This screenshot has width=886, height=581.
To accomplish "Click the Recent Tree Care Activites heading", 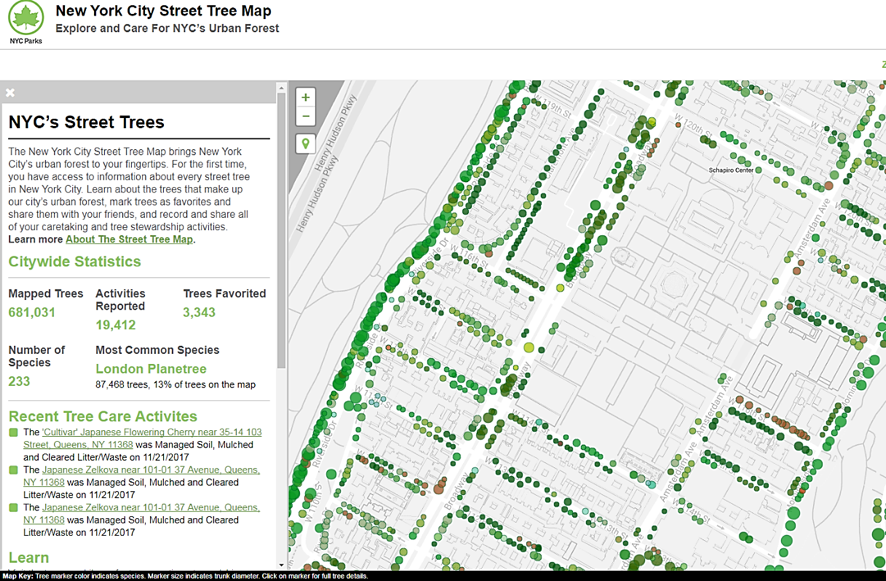I will [x=103, y=417].
